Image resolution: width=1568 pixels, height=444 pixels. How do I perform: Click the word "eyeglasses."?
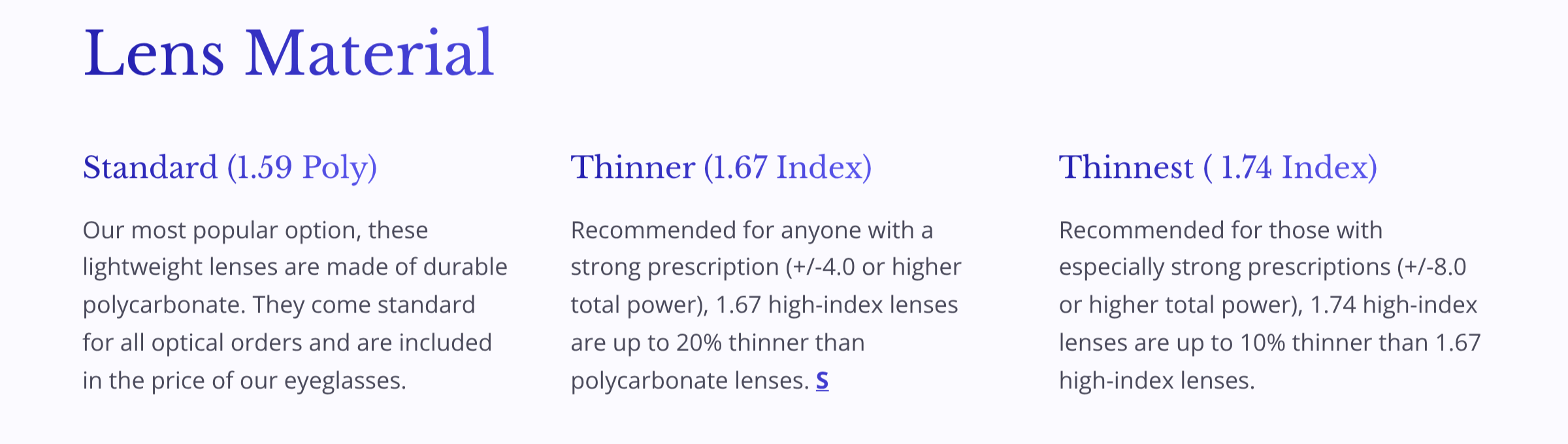[345, 381]
